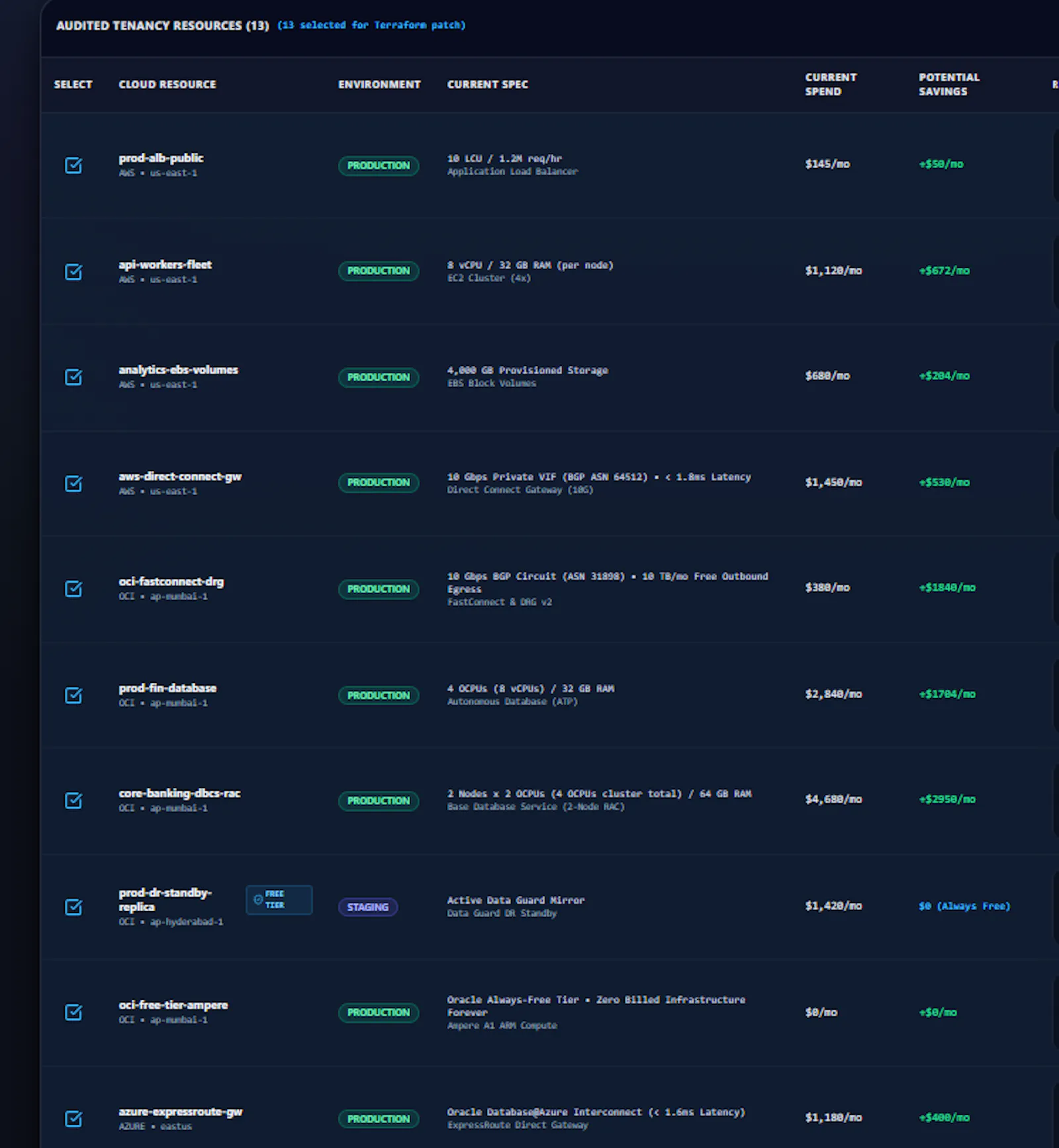Image resolution: width=1059 pixels, height=1148 pixels.
Task: Select core-banking-dbcs-rac resource name
Action: coord(179,793)
